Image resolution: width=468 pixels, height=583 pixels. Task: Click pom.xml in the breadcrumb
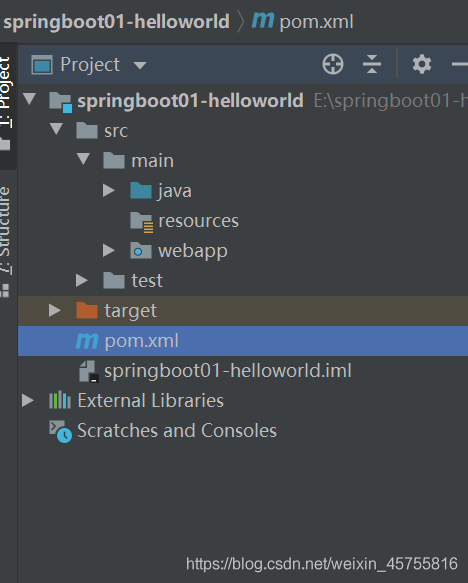(316, 22)
